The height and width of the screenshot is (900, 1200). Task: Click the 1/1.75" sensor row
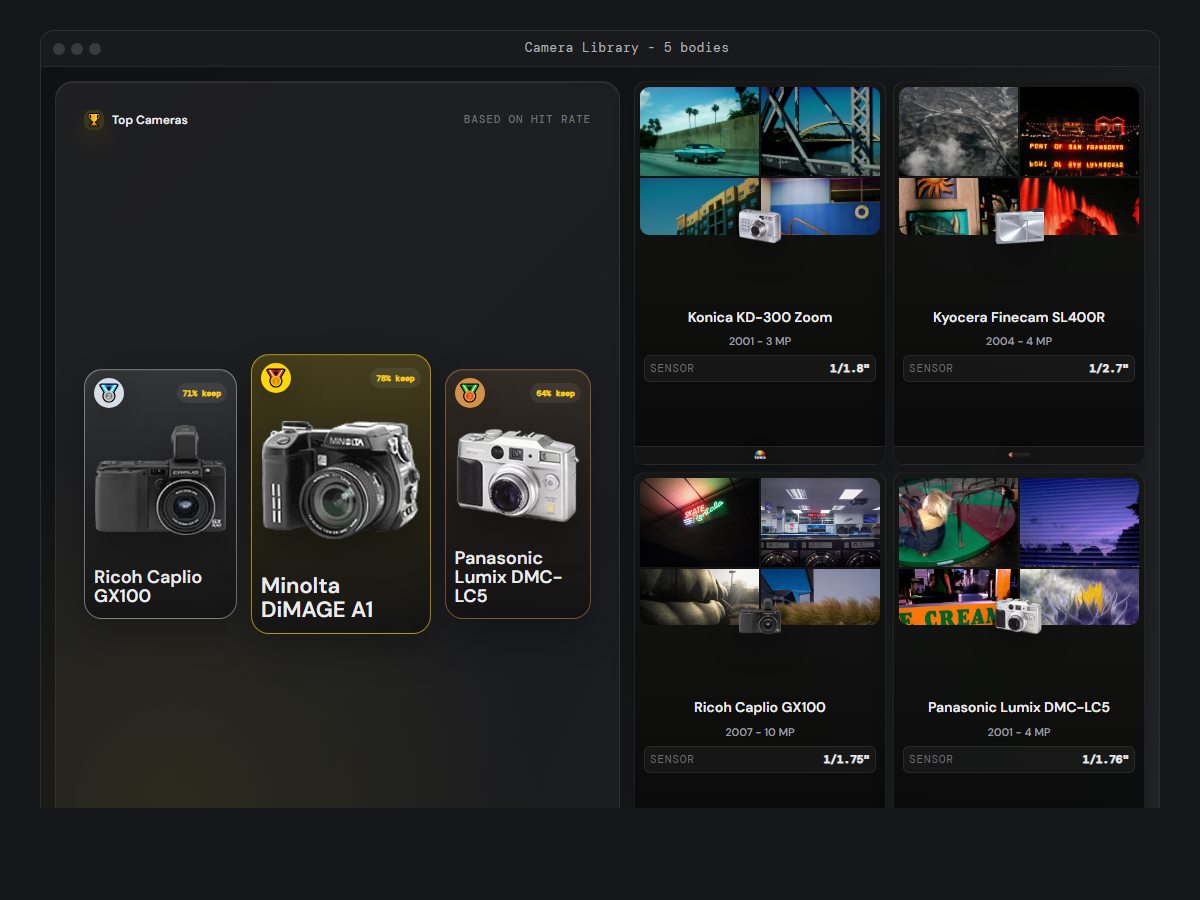coord(760,759)
